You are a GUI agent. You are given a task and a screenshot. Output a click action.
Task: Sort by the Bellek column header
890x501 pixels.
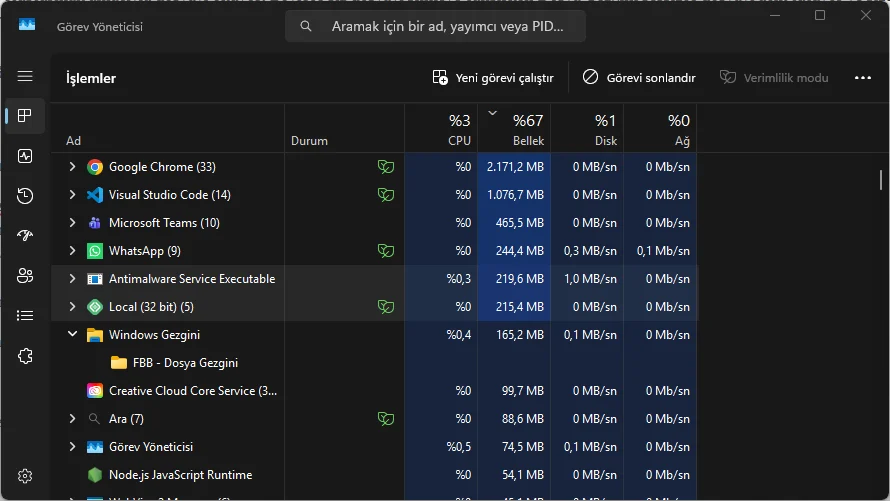[514, 128]
